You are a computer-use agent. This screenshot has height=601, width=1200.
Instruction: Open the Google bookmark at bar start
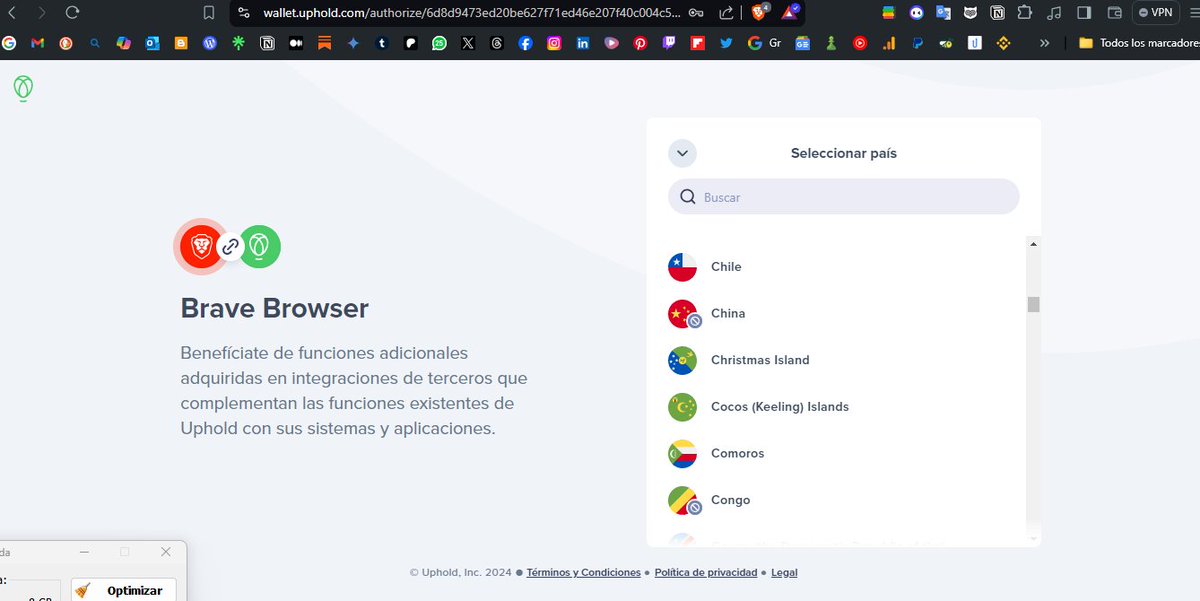point(9,44)
